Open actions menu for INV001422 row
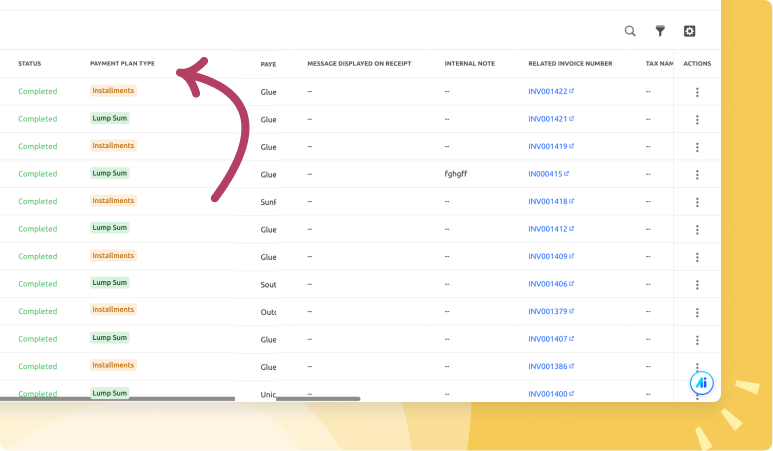 pos(697,92)
